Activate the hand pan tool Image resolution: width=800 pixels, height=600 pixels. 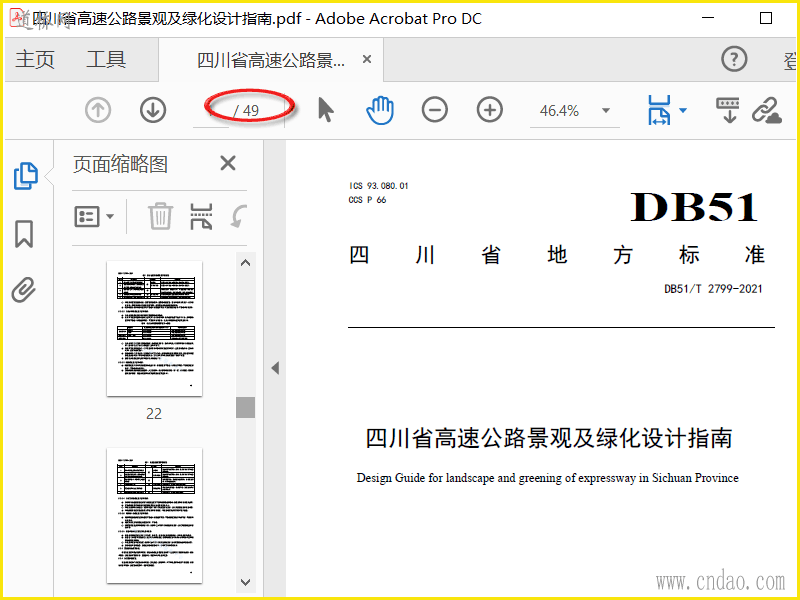tap(380, 110)
